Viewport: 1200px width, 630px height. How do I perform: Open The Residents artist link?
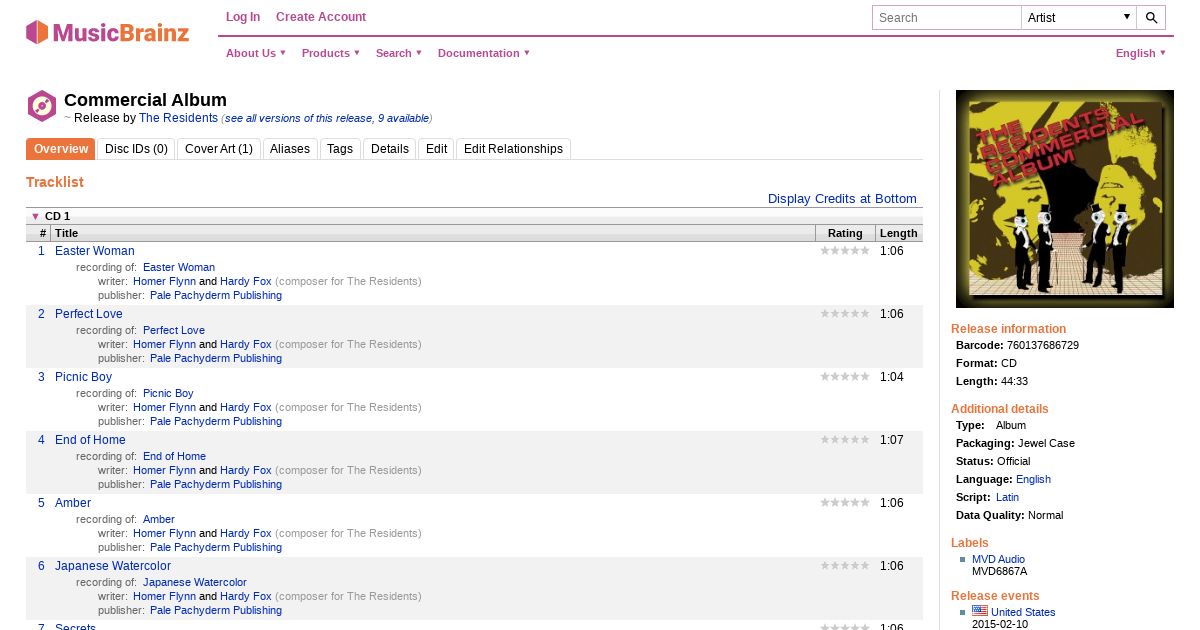click(x=178, y=118)
